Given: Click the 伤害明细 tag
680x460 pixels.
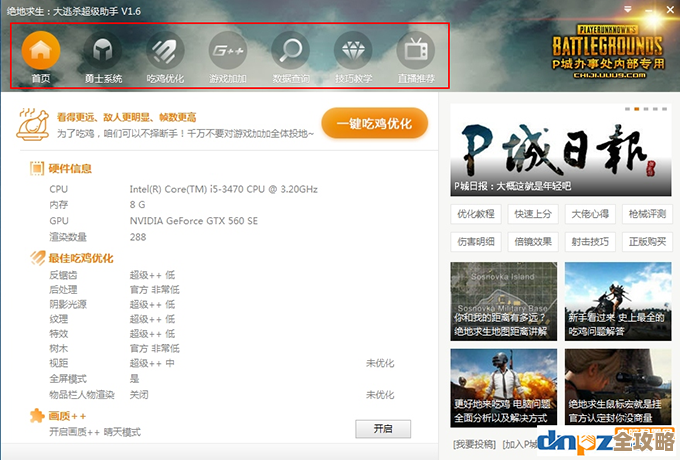Looking at the screenshot, I should (x=476, y=241).
